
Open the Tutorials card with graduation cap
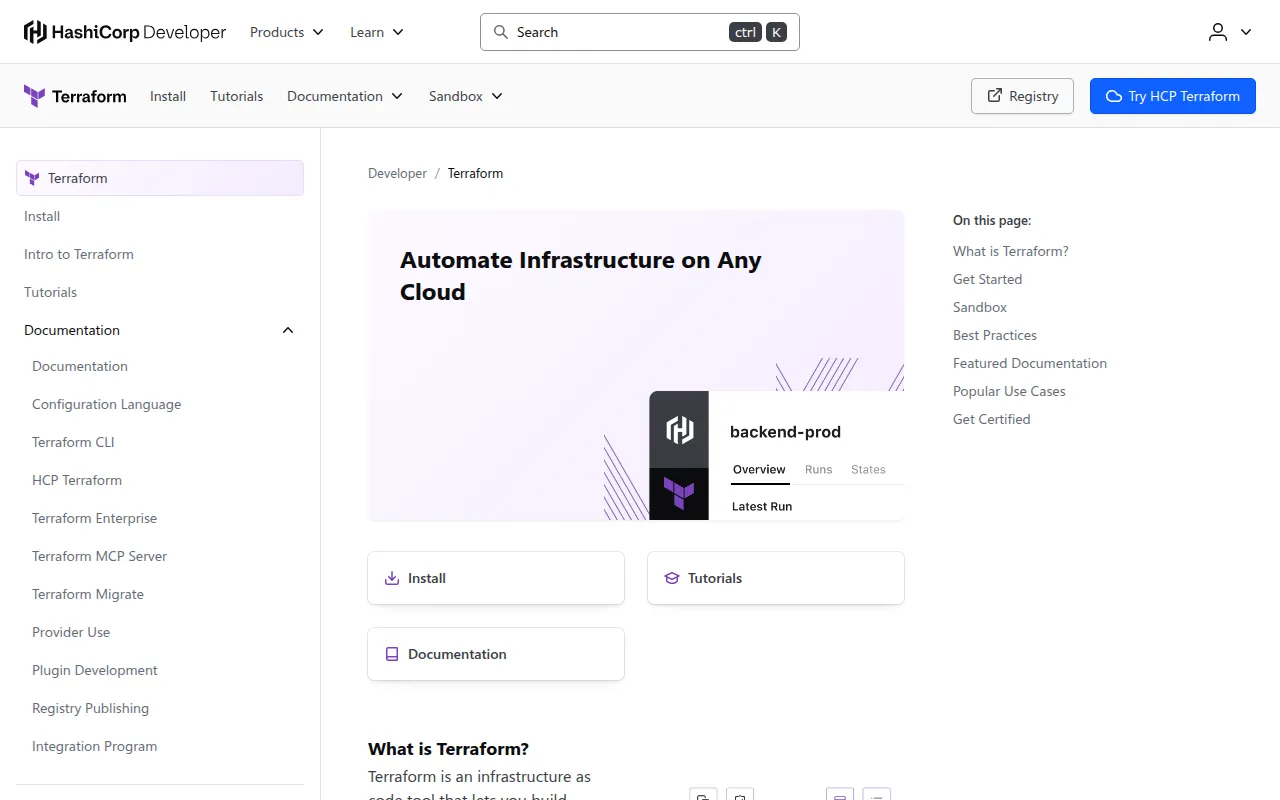[x=776, y=578]
